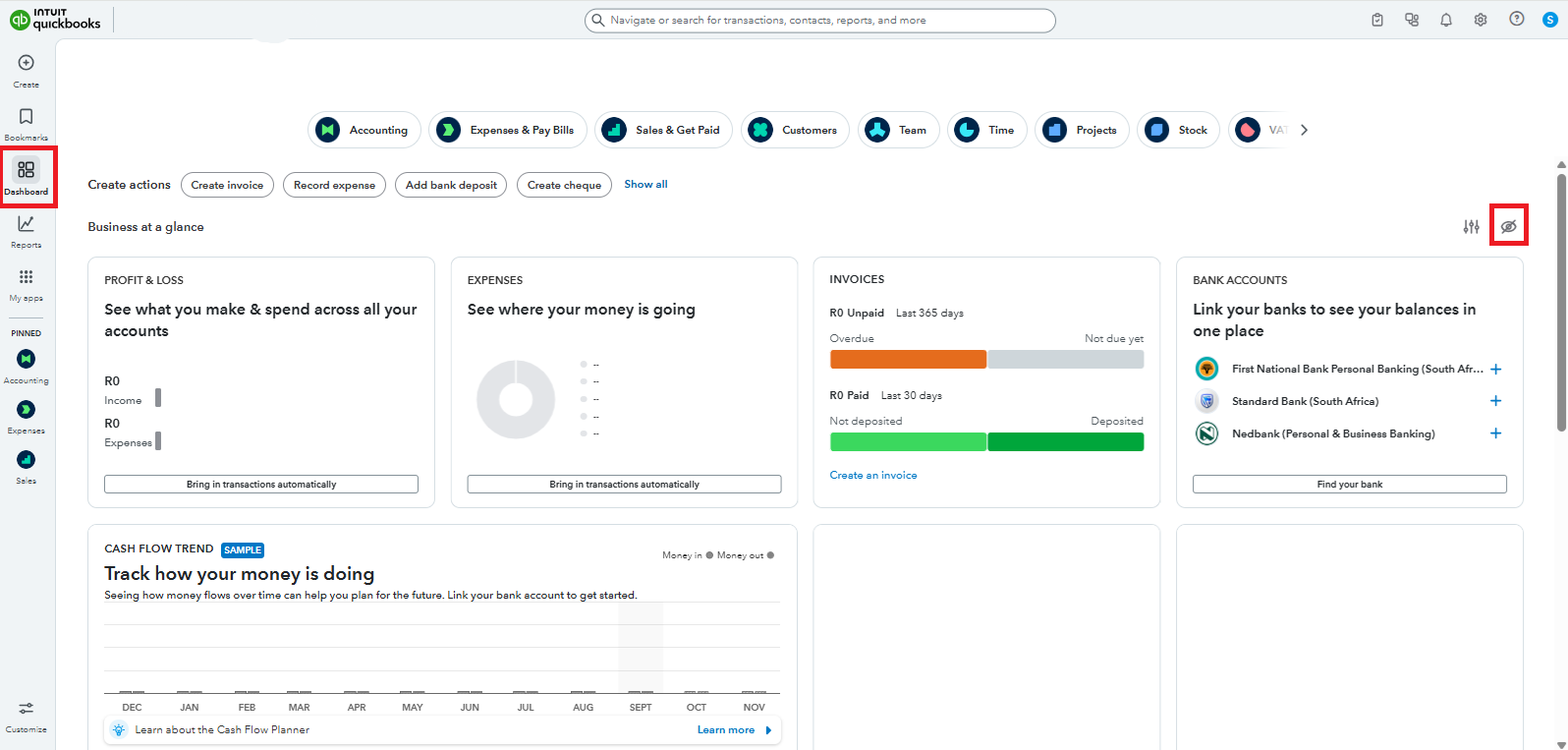
Task: Open the Create menu in the sidebar
Action: coord(27,71)
